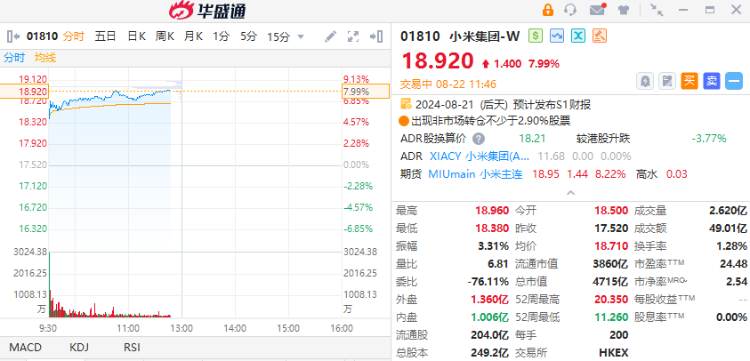Click the orange auction gavel badge
Screen dimensions: 750x361
point(599,36)
